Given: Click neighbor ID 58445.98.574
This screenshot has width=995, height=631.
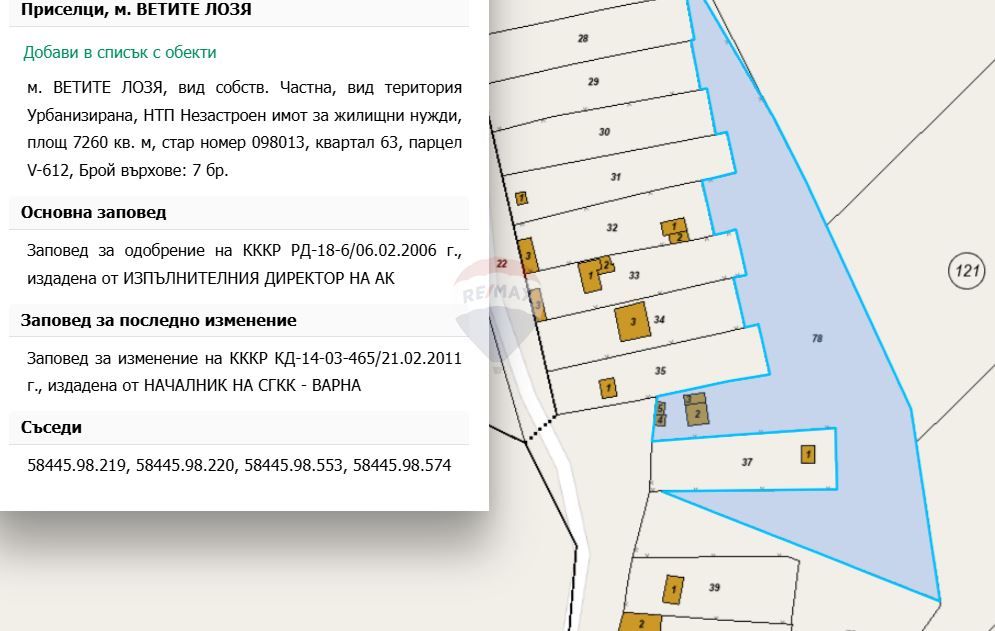Looking at the screenshot, I should pyautogui.click(x=402, y=465).
